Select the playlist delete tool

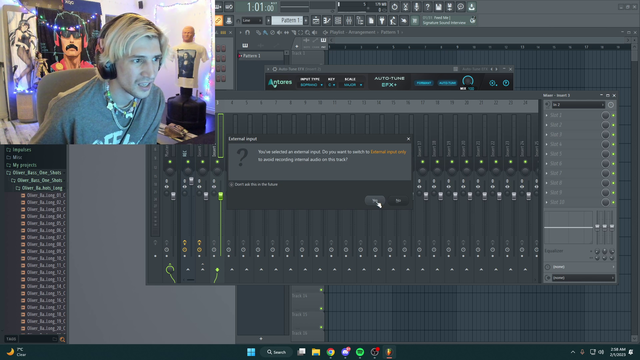pos(272,32)
